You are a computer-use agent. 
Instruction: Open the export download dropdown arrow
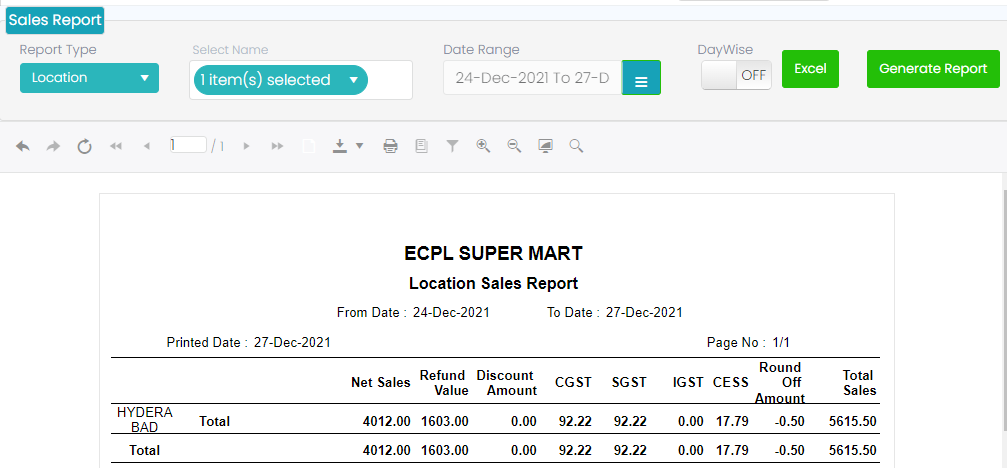tap(359, 146)
